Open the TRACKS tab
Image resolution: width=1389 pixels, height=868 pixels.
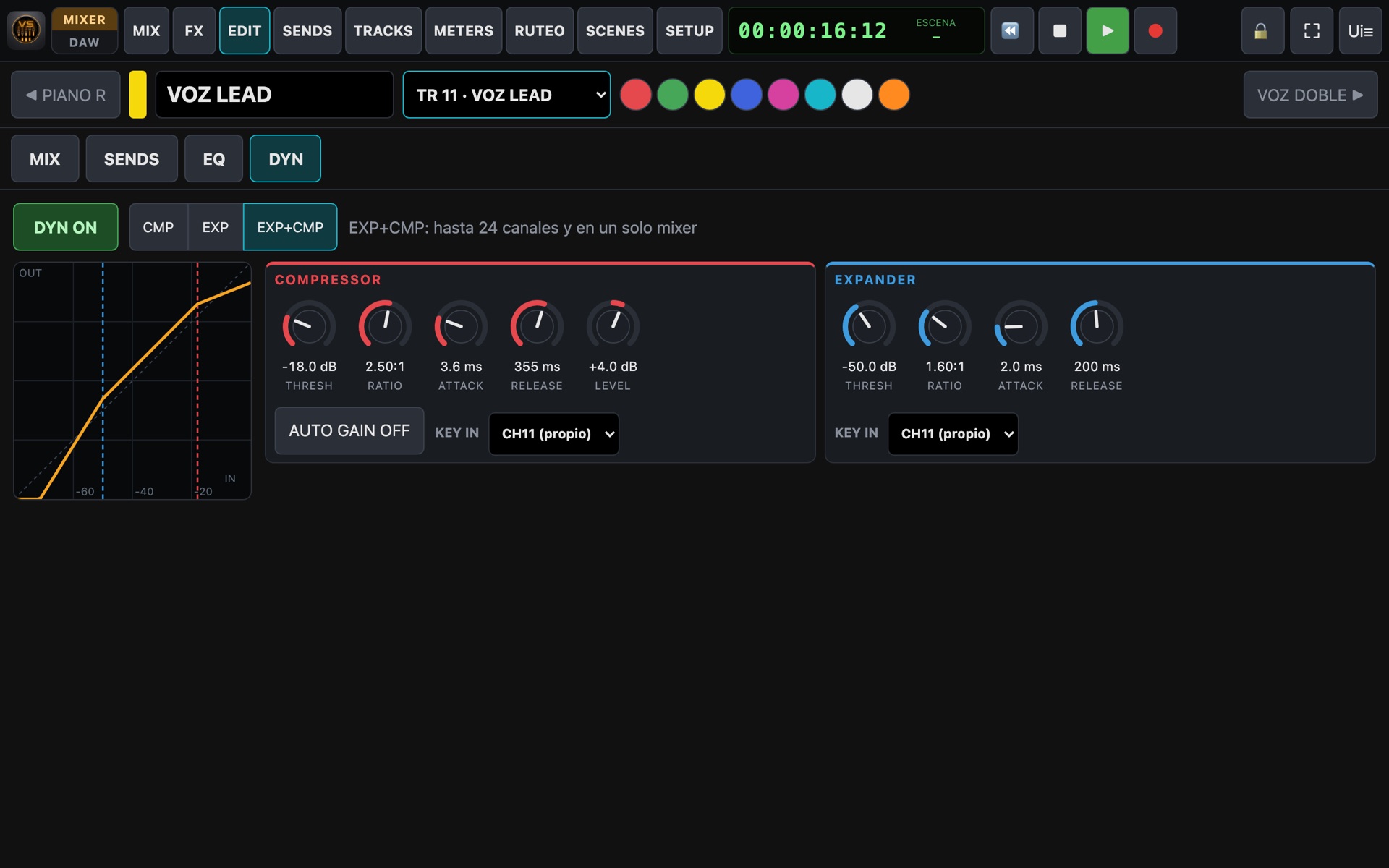pos(383,30)
